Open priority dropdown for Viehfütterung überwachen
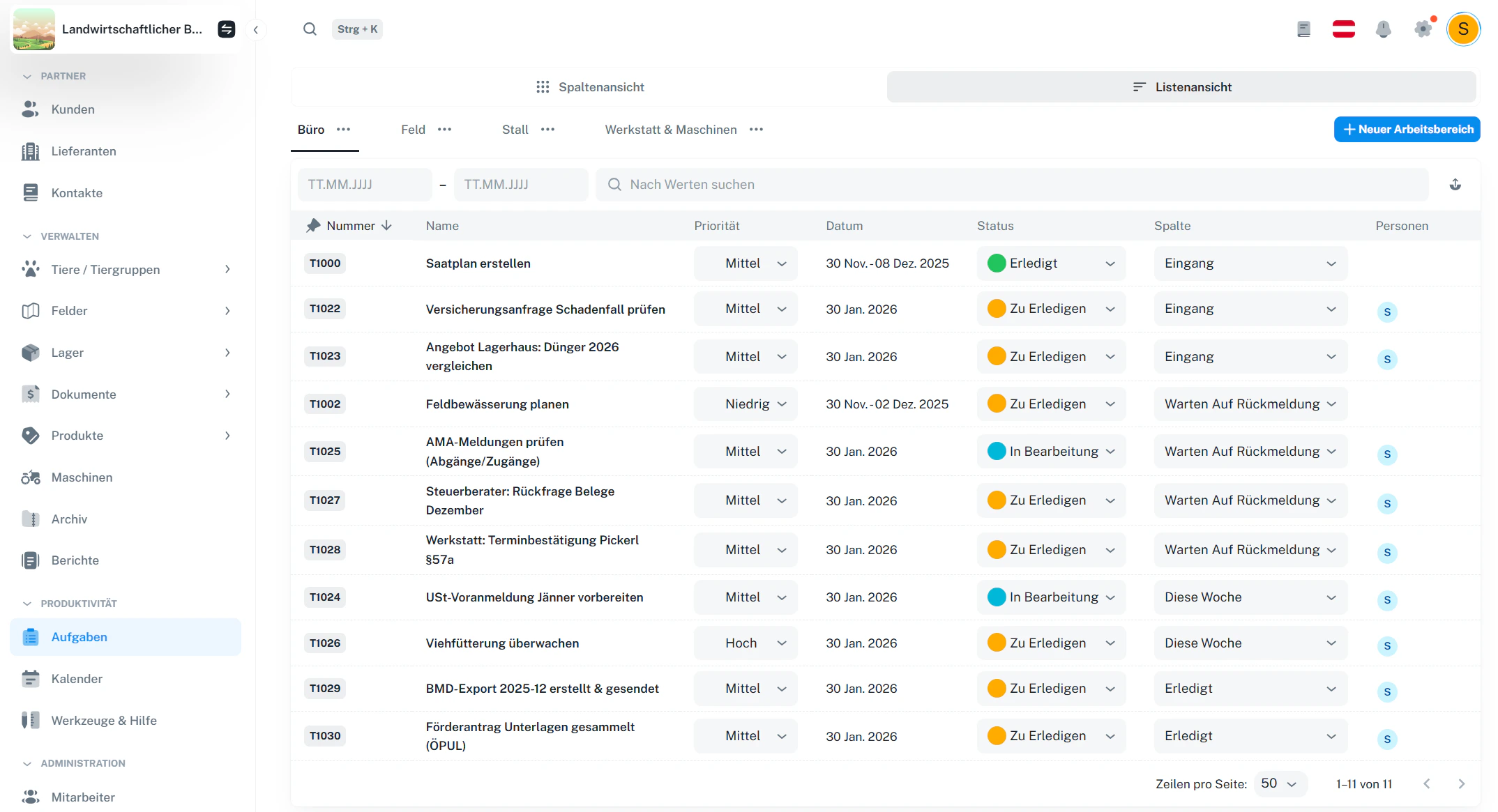The height and width of the screenshot is (812, 1498). [745, 643]
